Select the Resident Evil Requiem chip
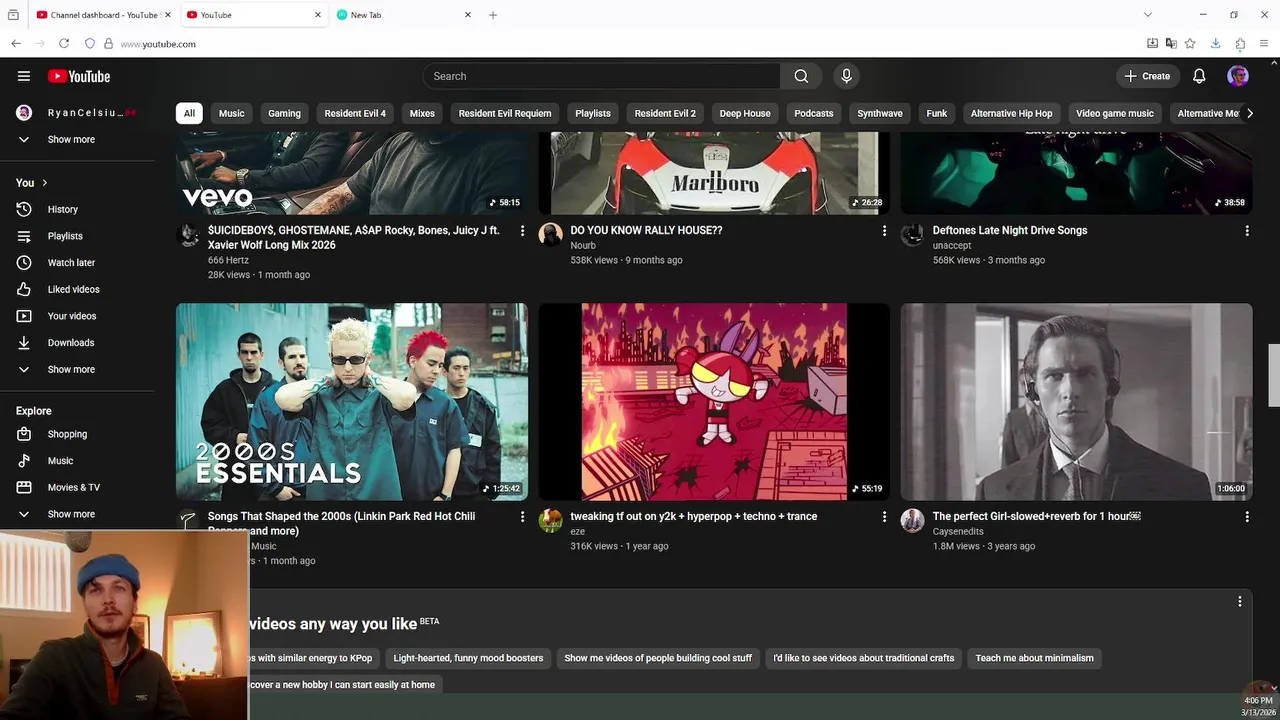Screen dimensions: 1280x720 505,113
